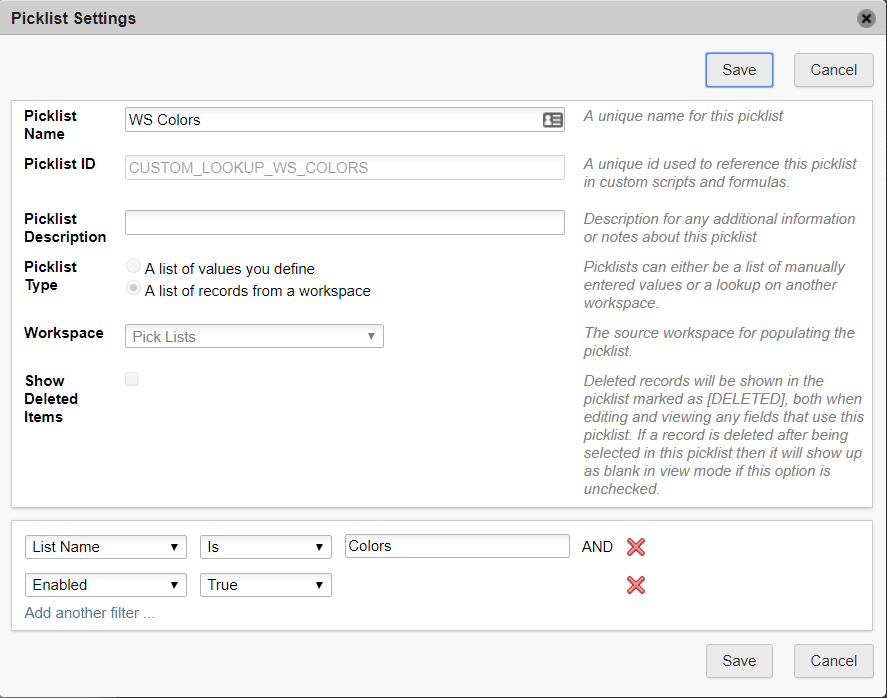This screenshot has height=698, width=887.
Task: Click the bottom Cancel button
Action: (x=833, y=661)
